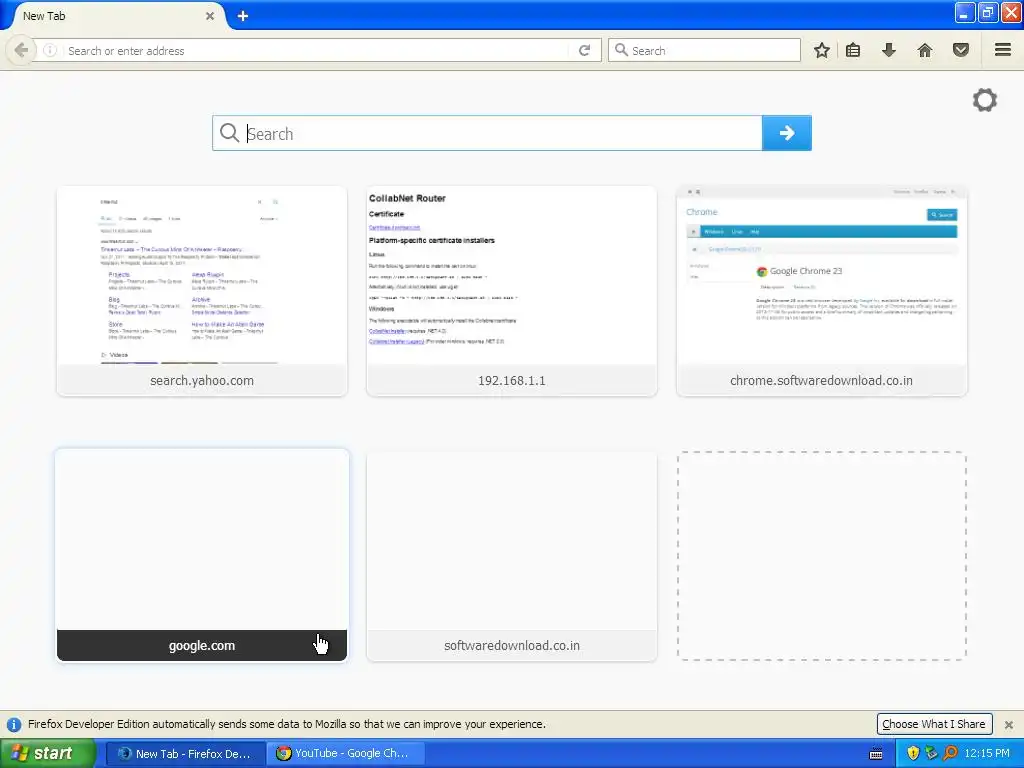Click the orange magnifier tray icon
The image size is (1024, 768).
tap(950, 754)
